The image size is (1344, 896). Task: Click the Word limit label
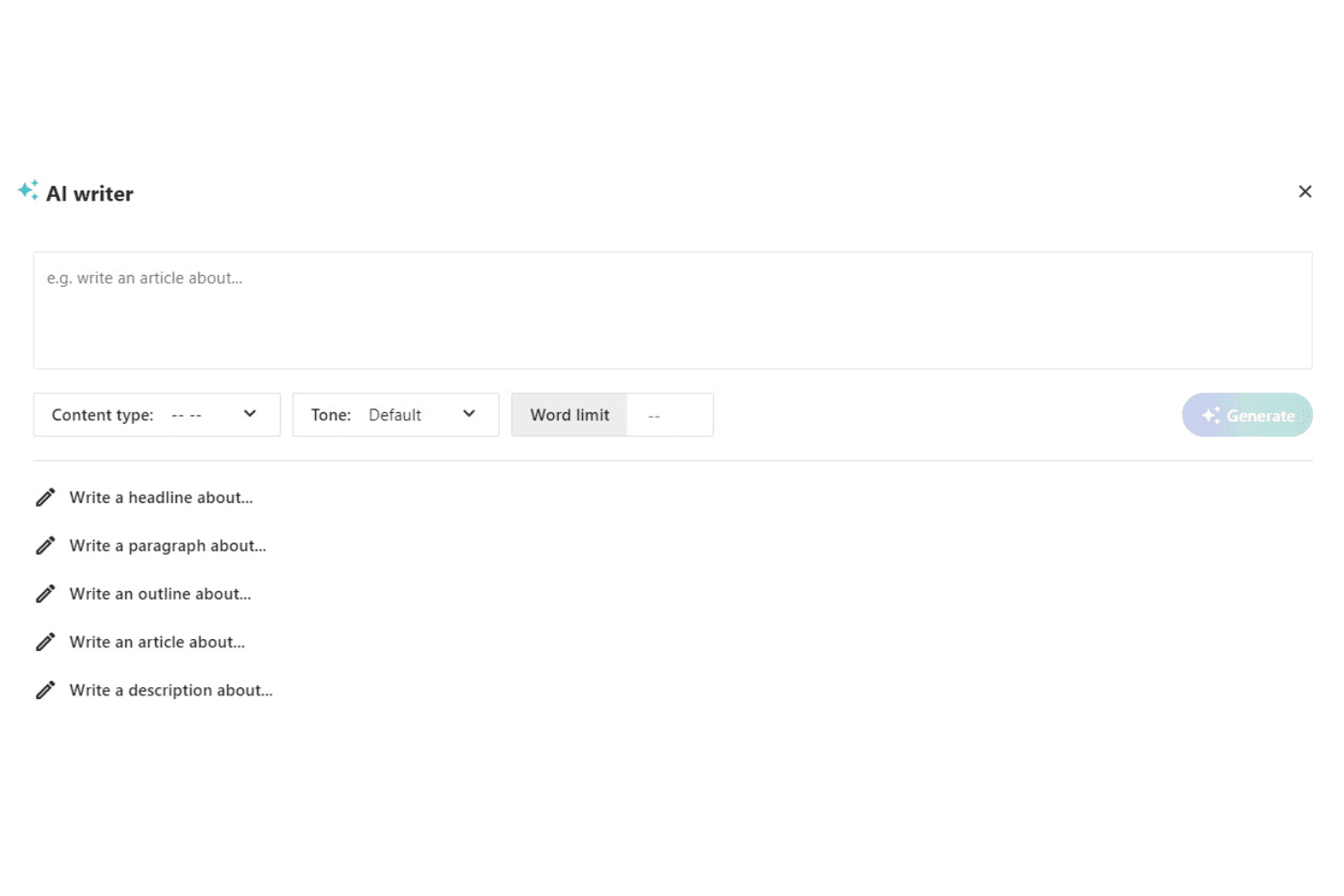(x=569, y=415)
